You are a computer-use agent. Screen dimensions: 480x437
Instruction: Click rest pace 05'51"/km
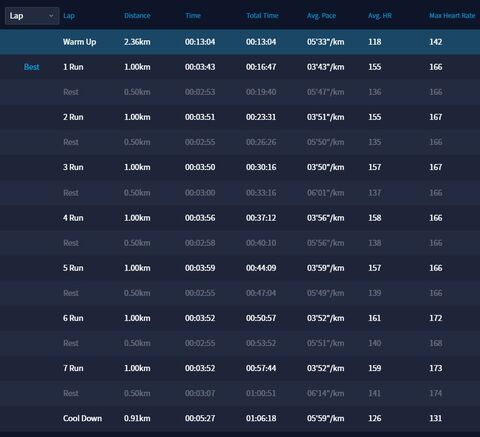pos(326,343)
